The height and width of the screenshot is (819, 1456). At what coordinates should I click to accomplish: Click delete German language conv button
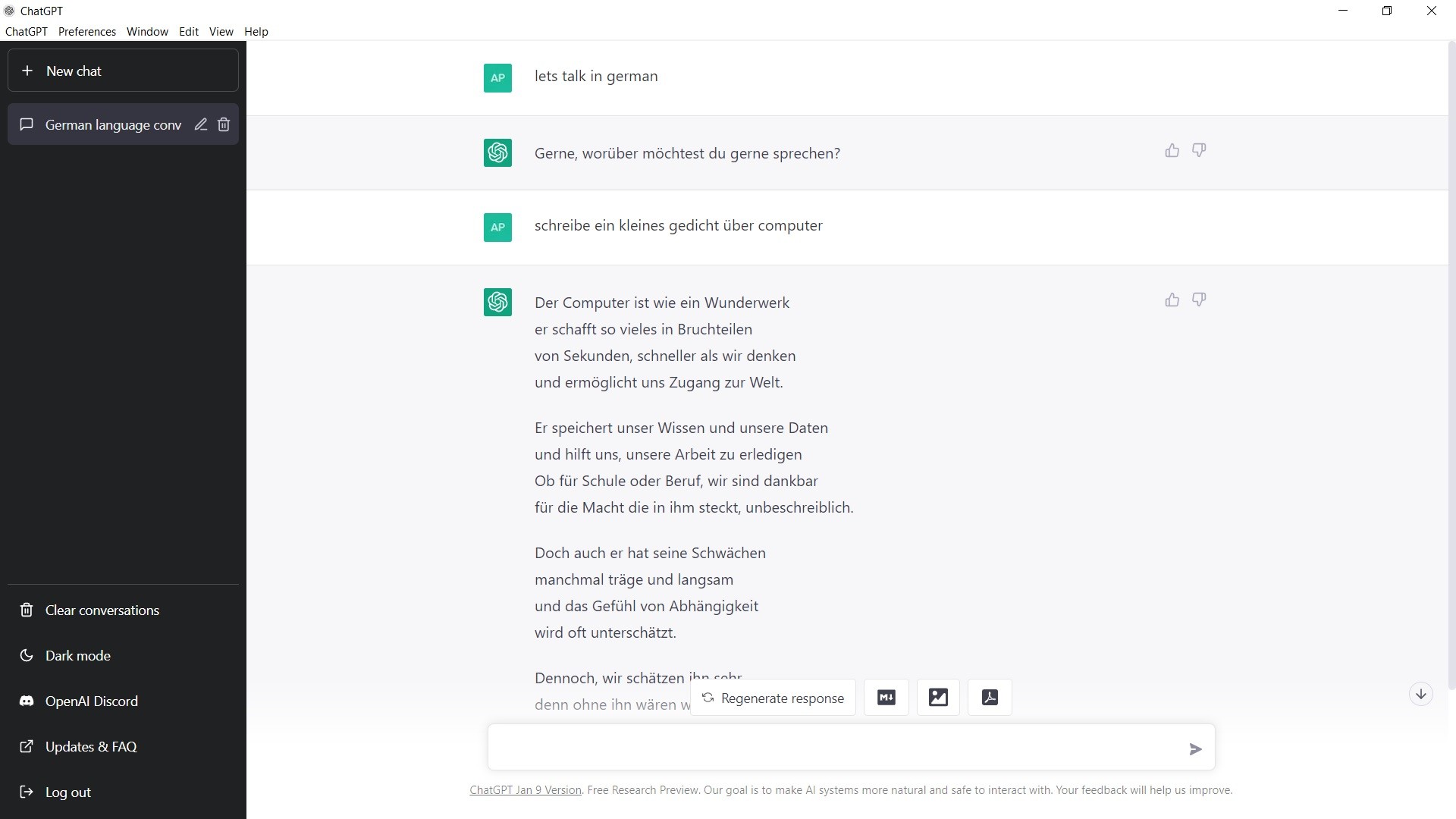click(223, 124)
